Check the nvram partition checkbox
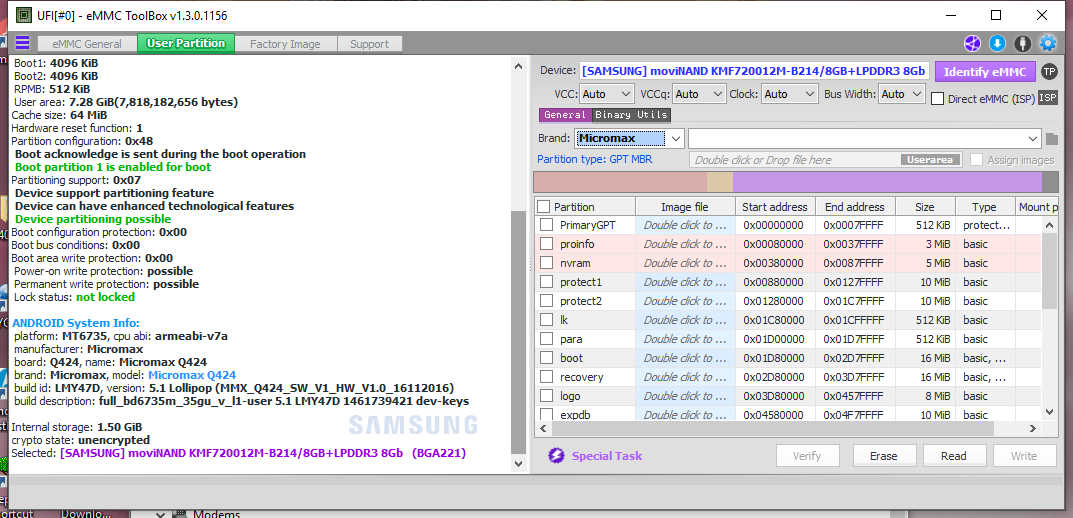 (546, 263)
